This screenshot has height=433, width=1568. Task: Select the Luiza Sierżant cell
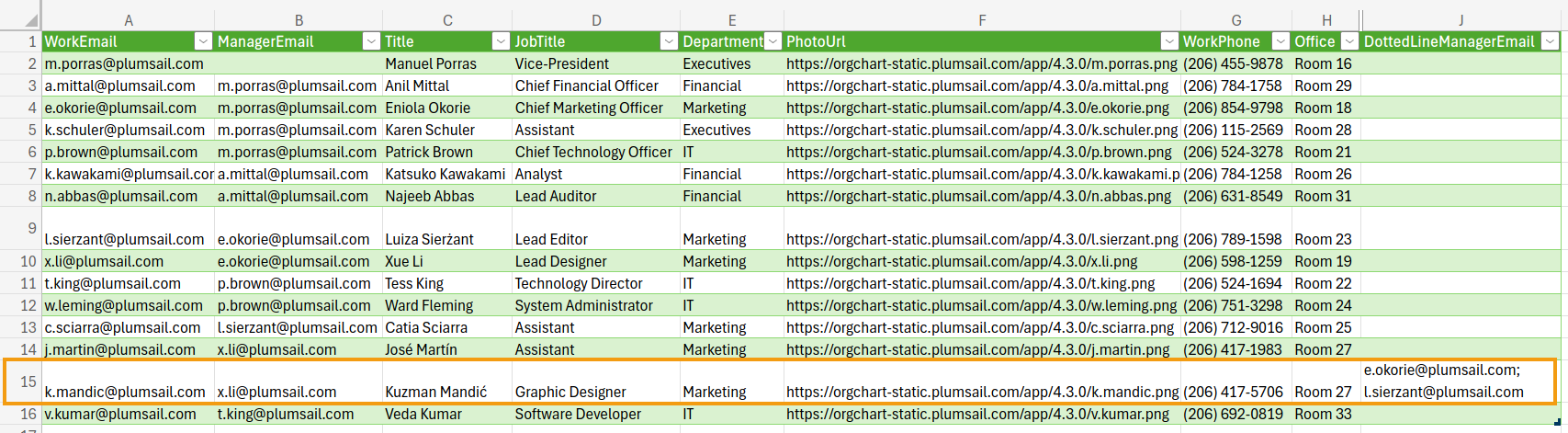click(x=446, y=229)
